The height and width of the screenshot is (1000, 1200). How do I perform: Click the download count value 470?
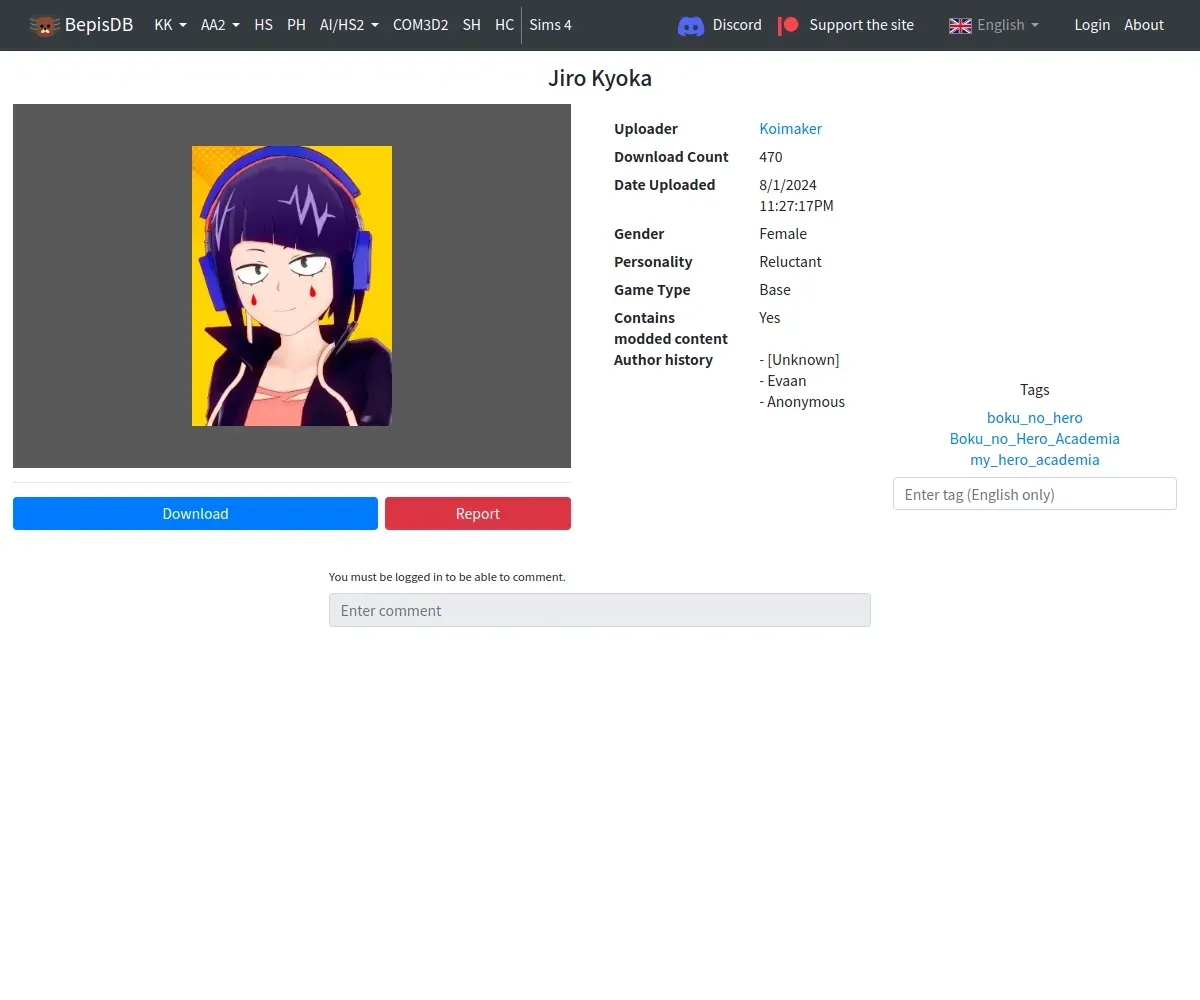pyautogui.click(x=771, y=157)
